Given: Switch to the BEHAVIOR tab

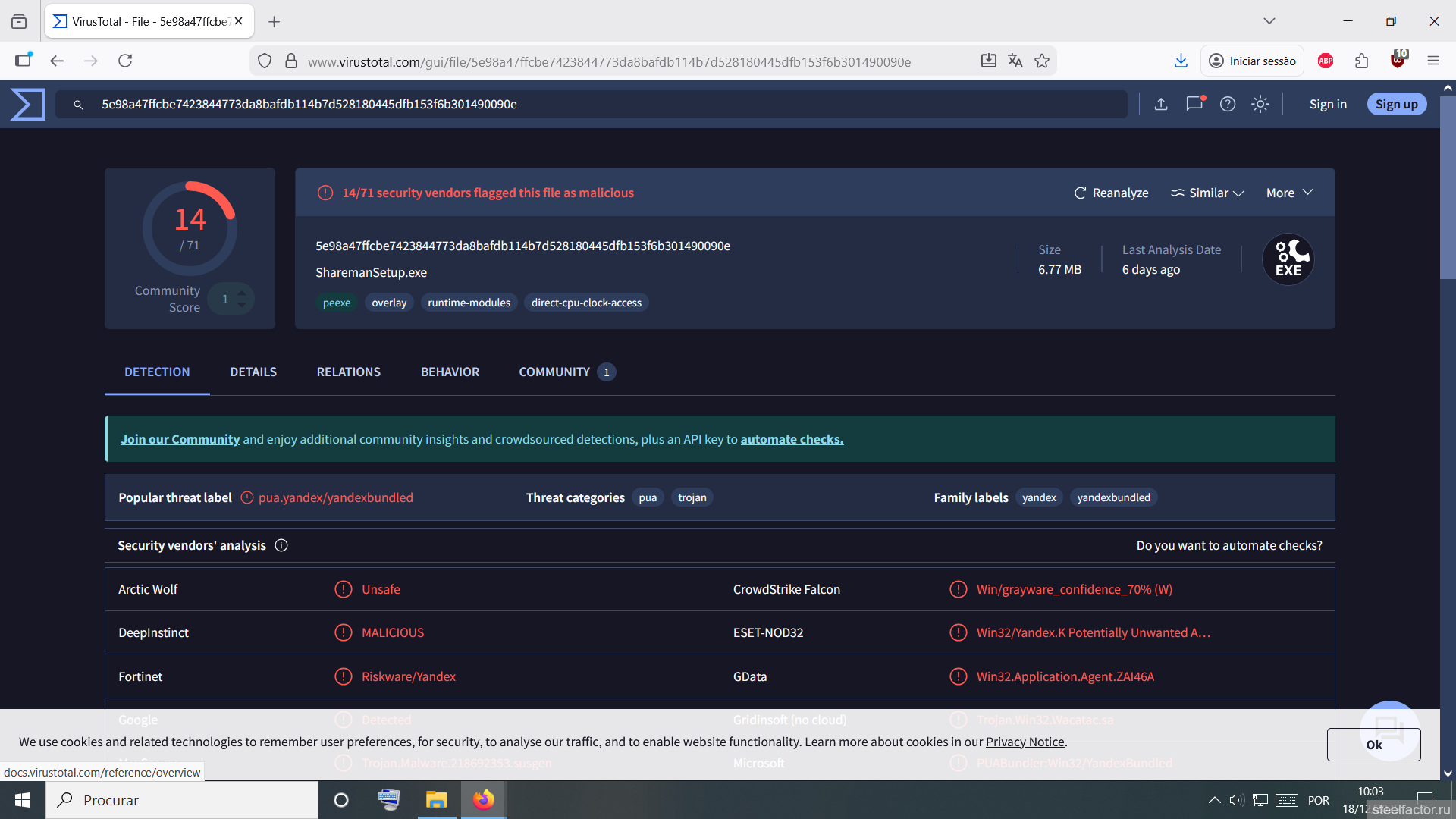Looking at the screenshot, I should 450,372.
